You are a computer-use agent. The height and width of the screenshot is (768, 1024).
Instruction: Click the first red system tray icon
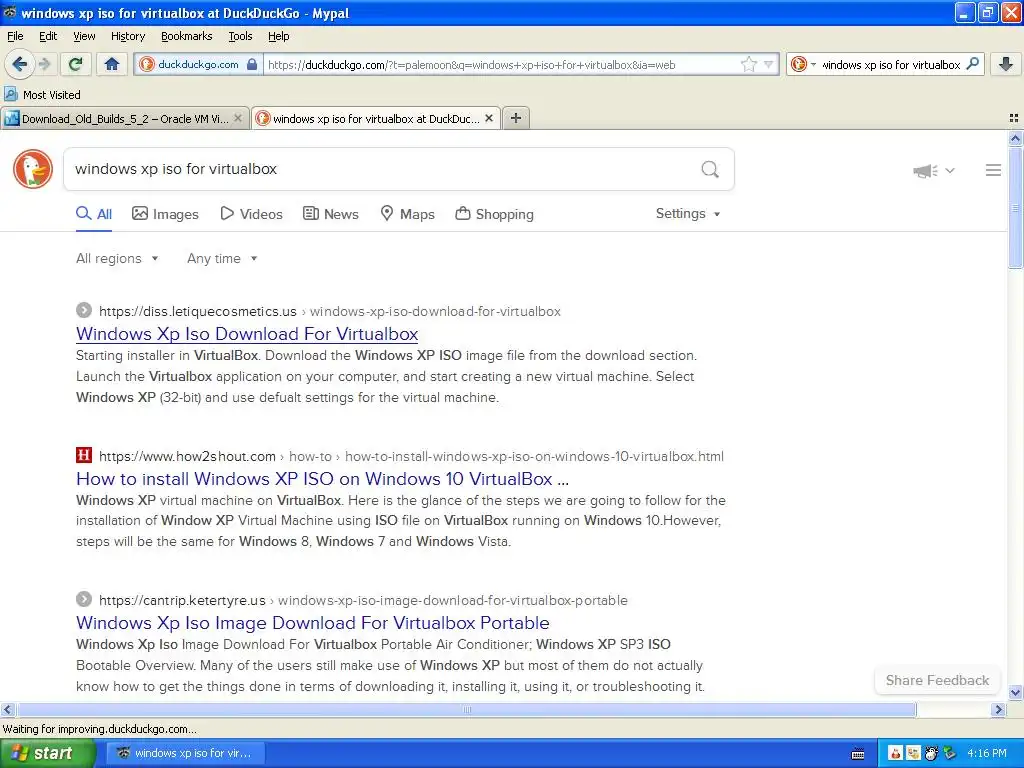(x=895, y=754)
